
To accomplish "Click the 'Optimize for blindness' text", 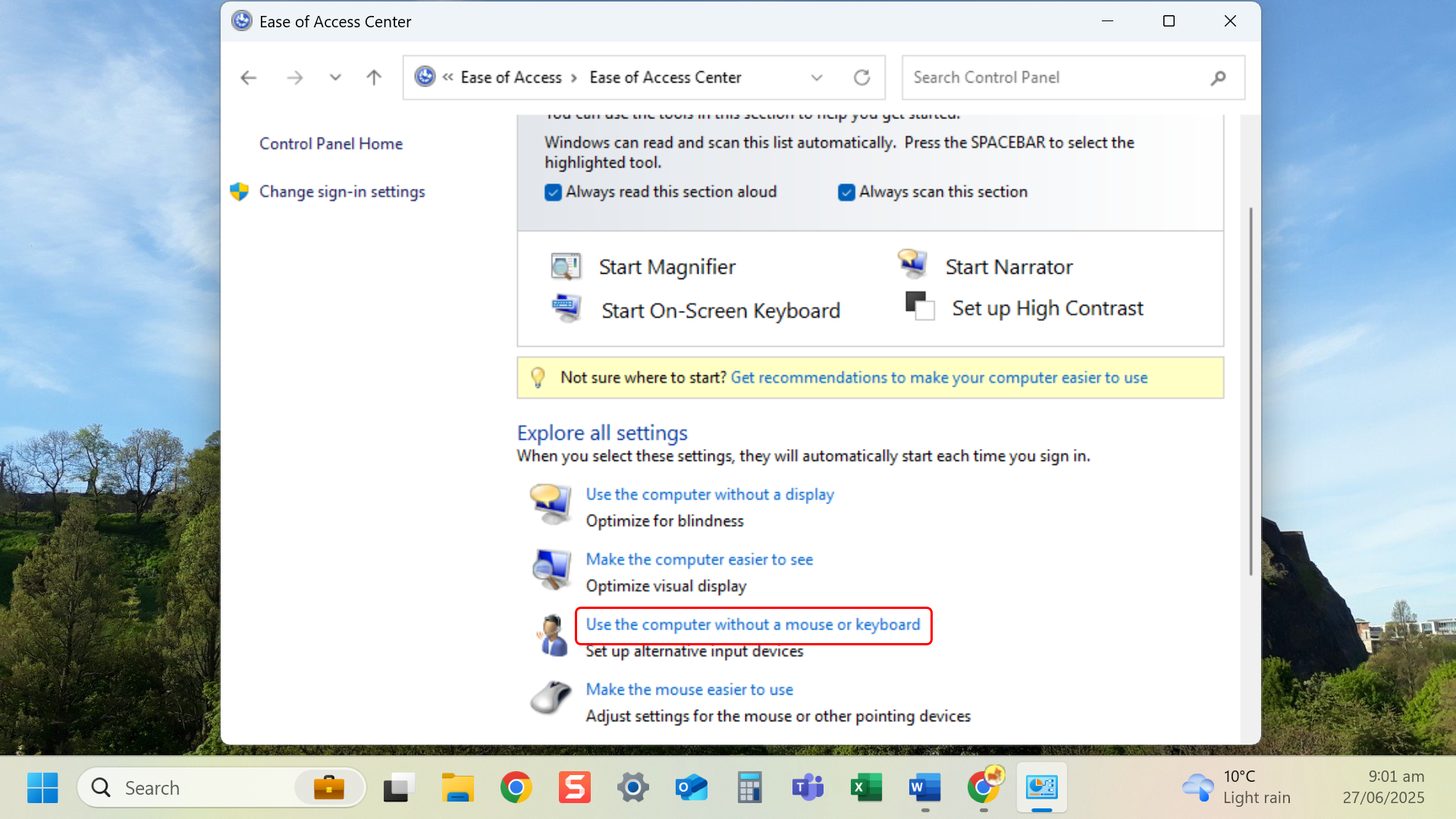I will 664,521.
